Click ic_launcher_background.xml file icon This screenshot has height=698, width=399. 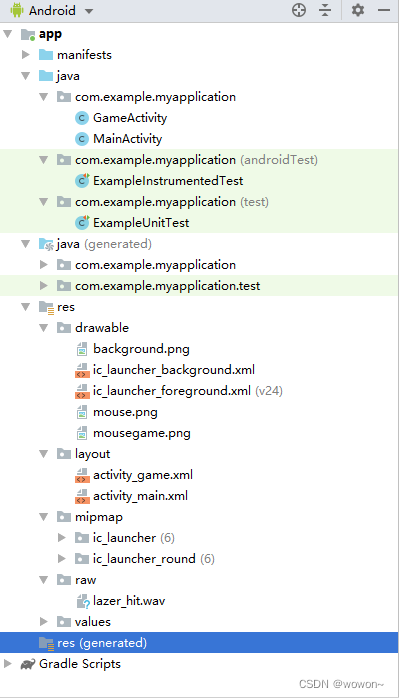point(82,370)
